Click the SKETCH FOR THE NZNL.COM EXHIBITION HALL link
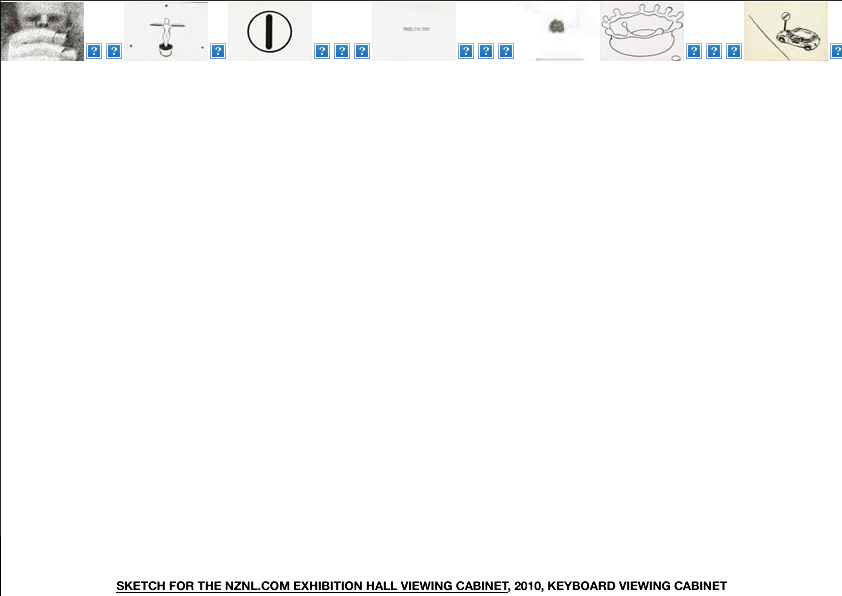This screenshot has height=596, width=842. (312, 586)
